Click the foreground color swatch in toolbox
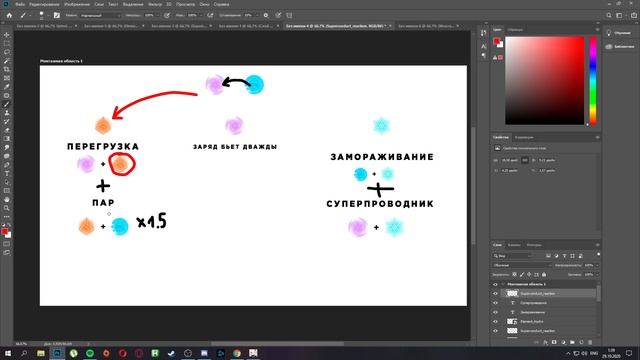Screen dimensions: 640x360 pyautogui.click(x=5, y=231)
